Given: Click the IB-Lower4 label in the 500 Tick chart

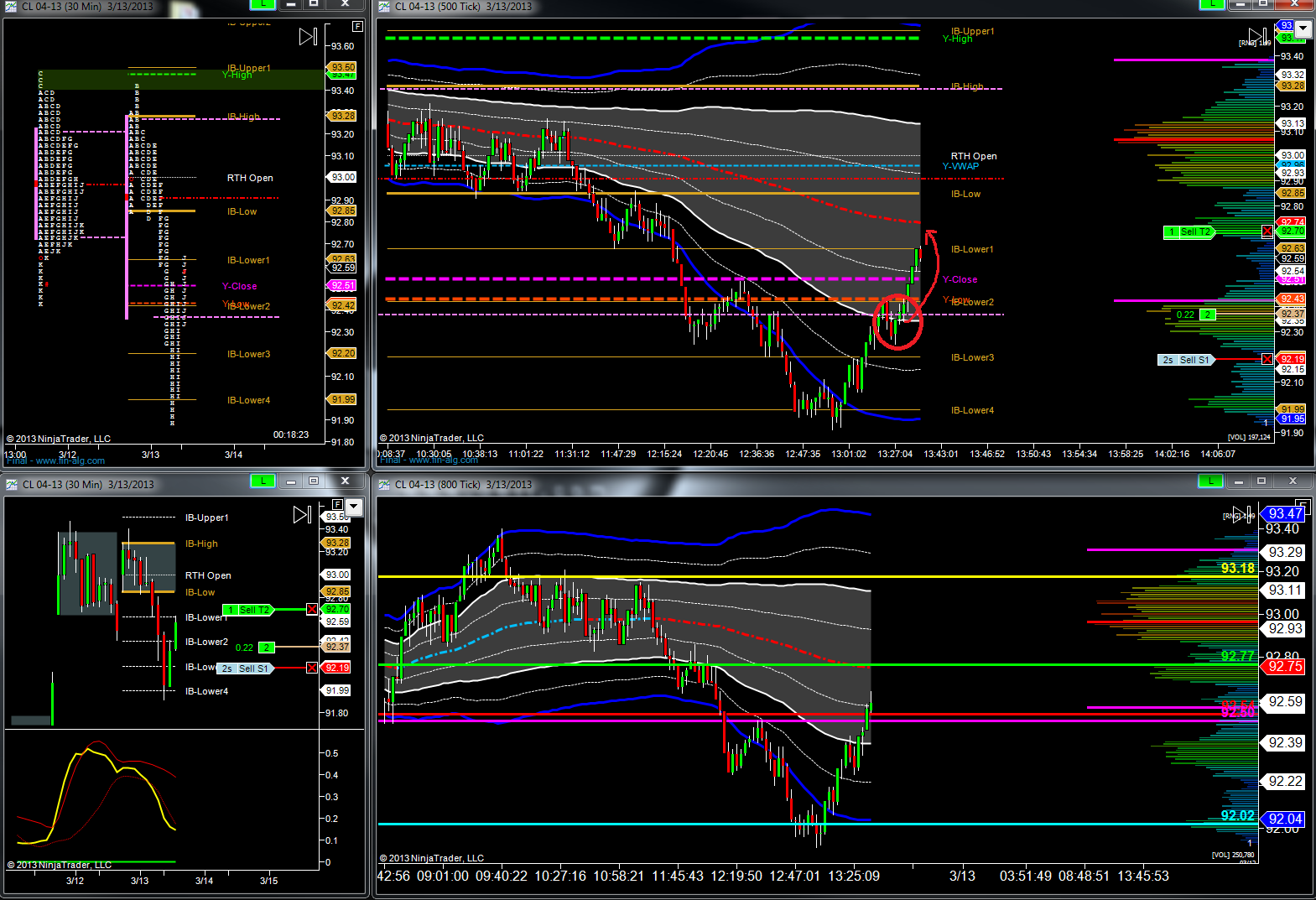Looking at the screenshot, I should pos(972,410).
